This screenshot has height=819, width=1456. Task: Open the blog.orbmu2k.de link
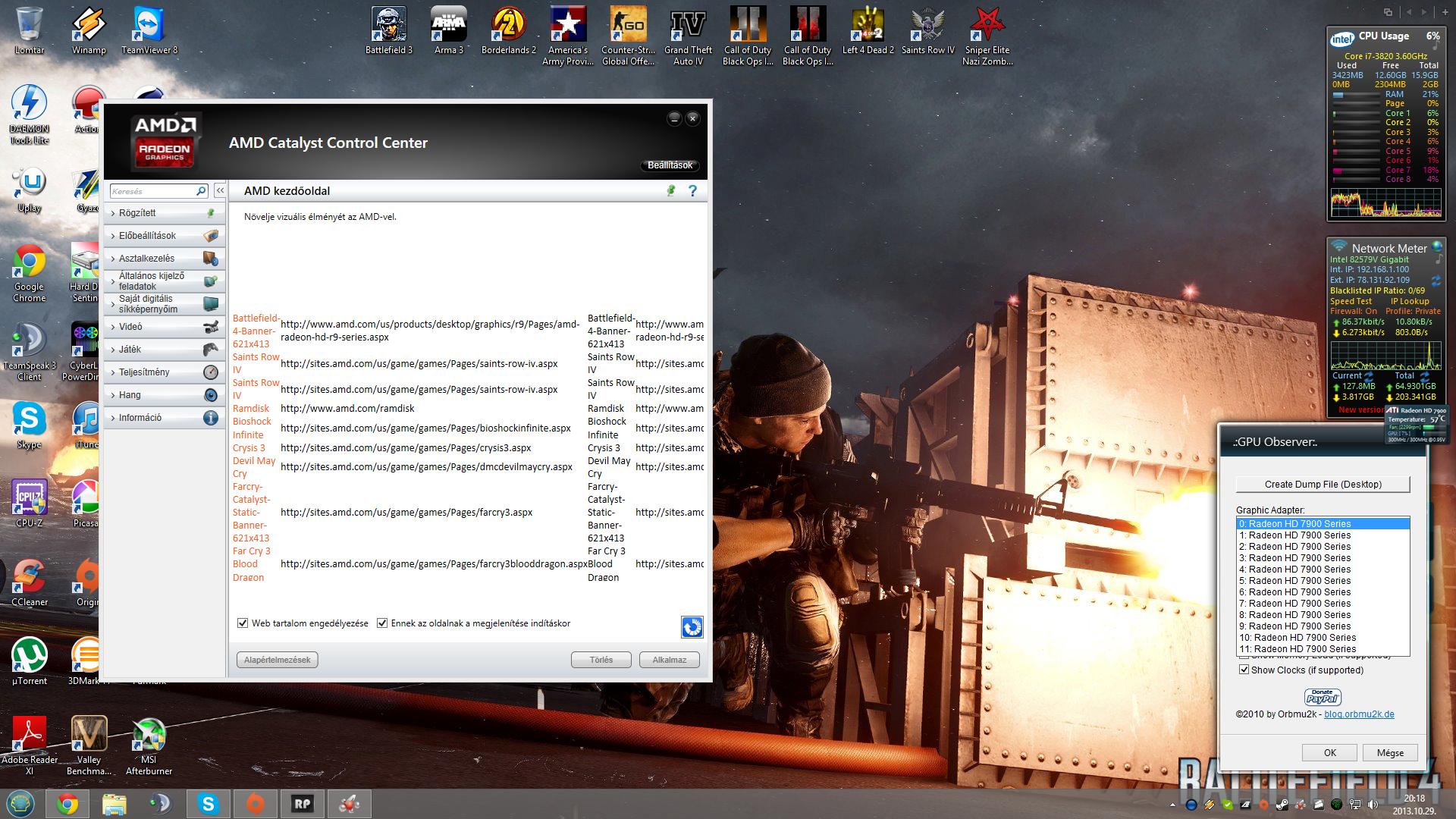(1359, 714)
